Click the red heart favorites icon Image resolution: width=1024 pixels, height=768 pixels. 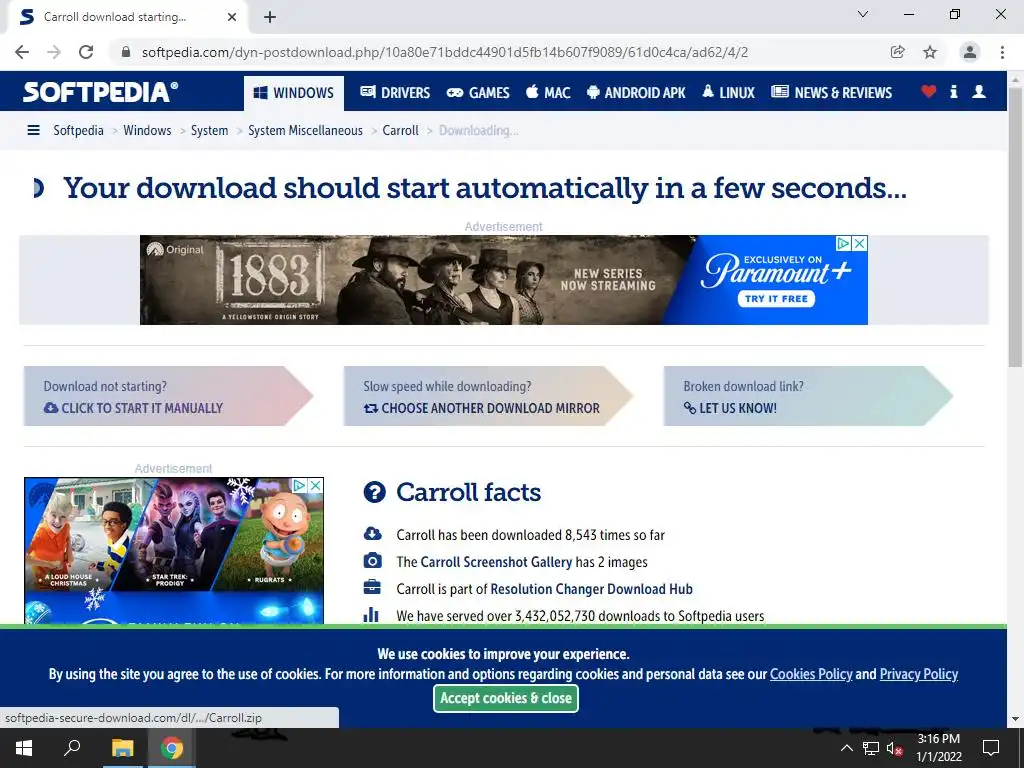pos(929,91)
